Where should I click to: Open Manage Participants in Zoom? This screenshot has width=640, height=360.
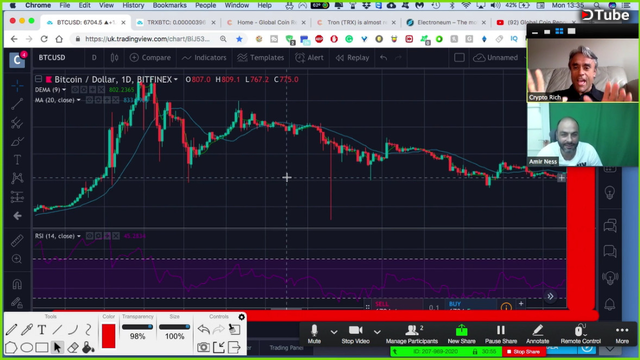tap(412, 334)
